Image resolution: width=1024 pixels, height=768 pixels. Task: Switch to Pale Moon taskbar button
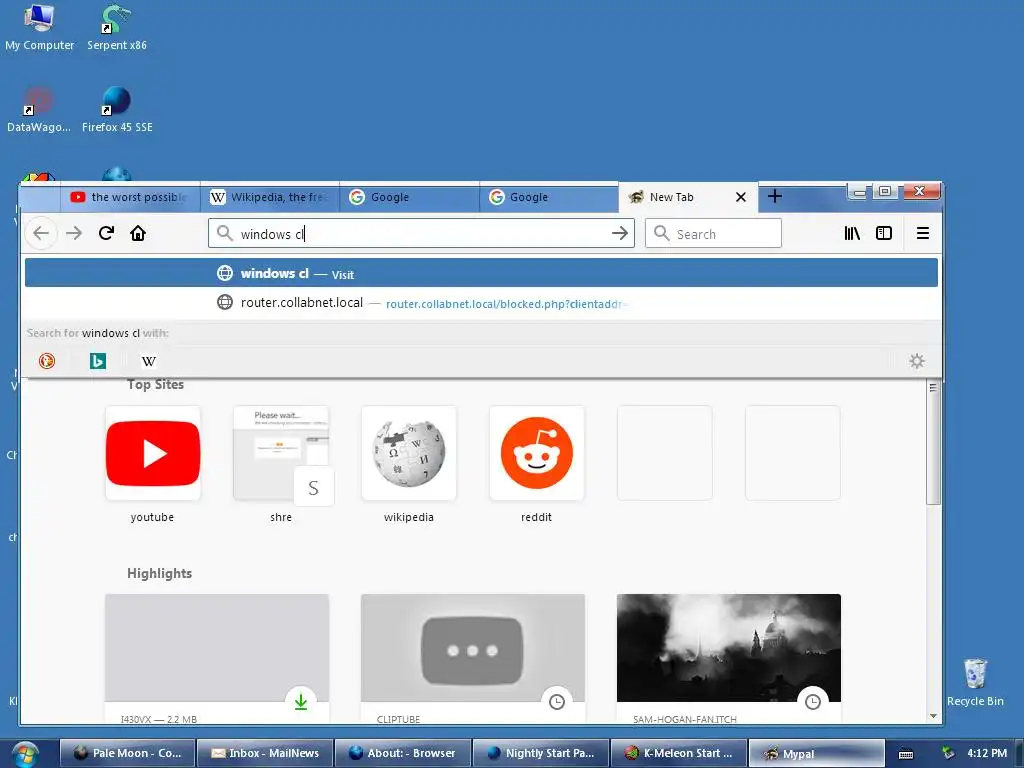127,753
